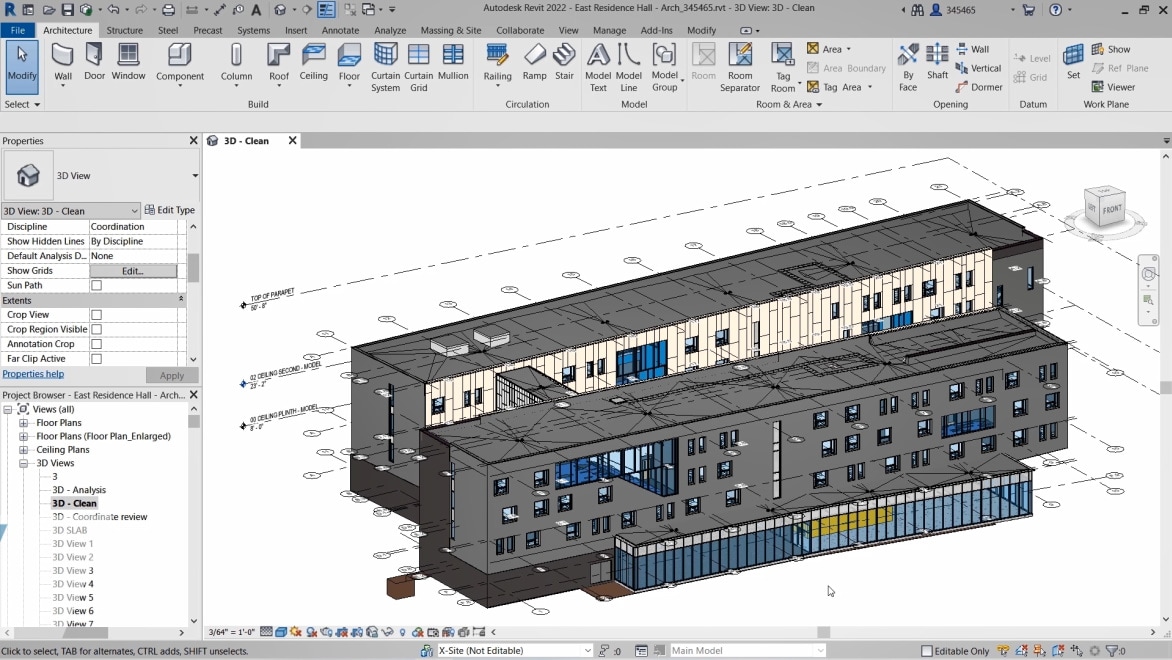Image resolution: width=1172 pixels, height=660 pixels.
Task: Select the Wall tool
Action: 62,64
